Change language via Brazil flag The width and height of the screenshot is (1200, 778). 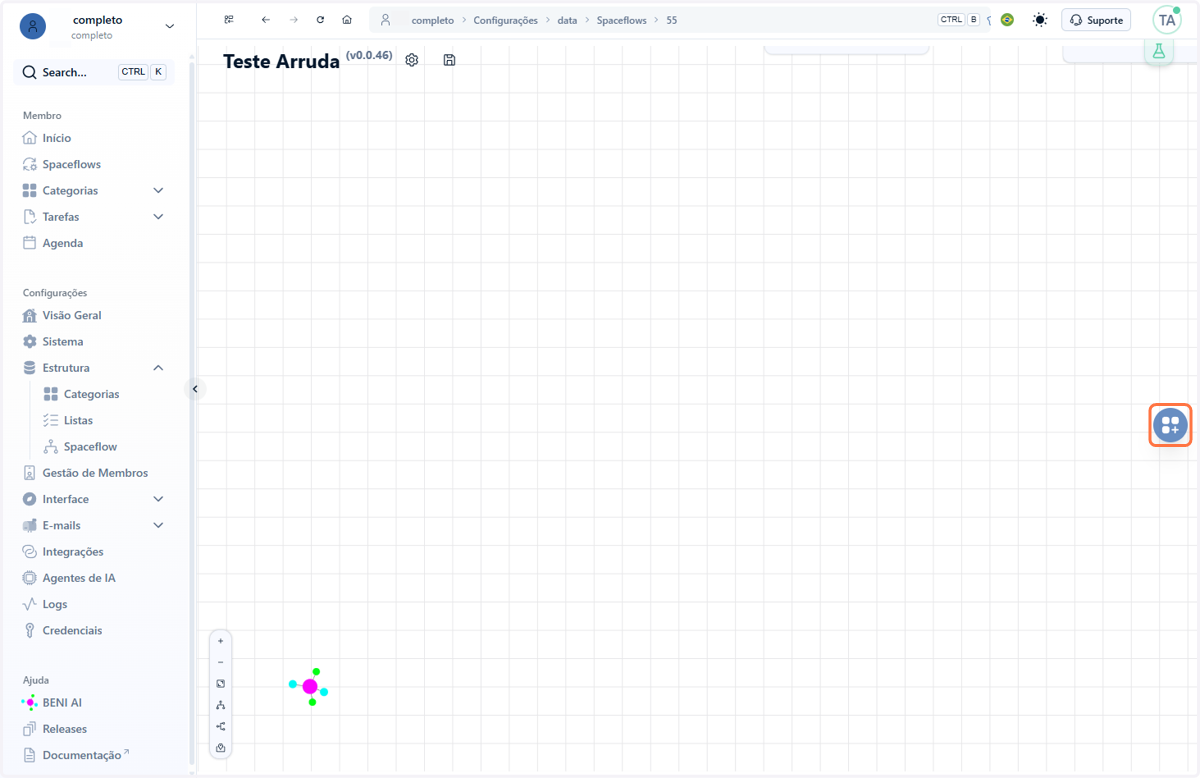[x=1007, y=20]
